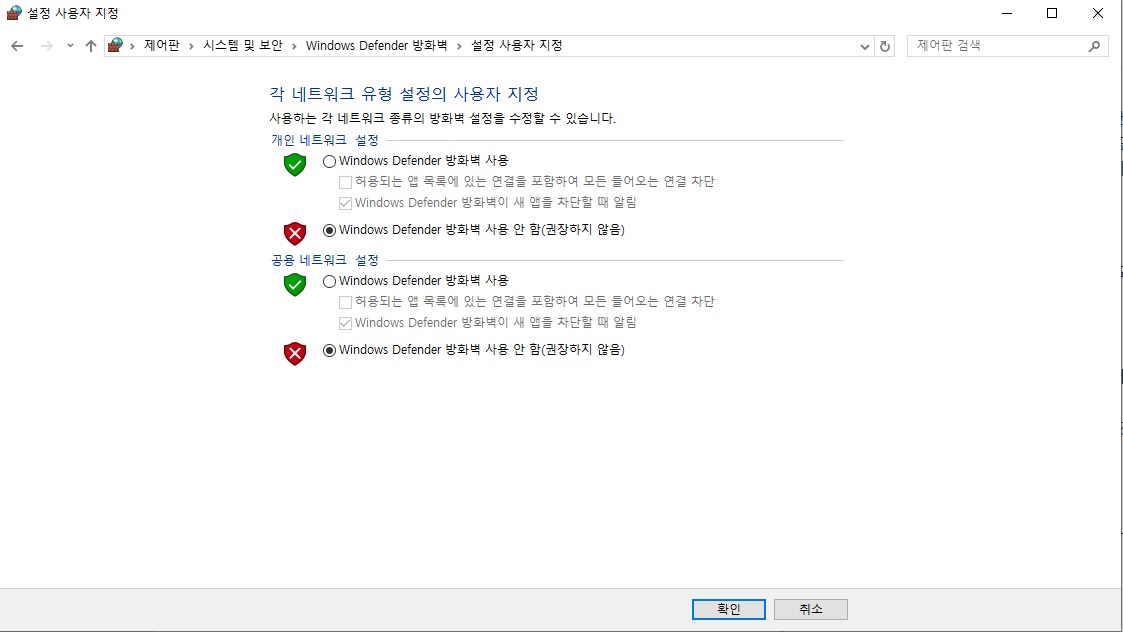Click the window title firewall icon
The width and height of the screenshot is (1123, 632).
pos(14,13)
